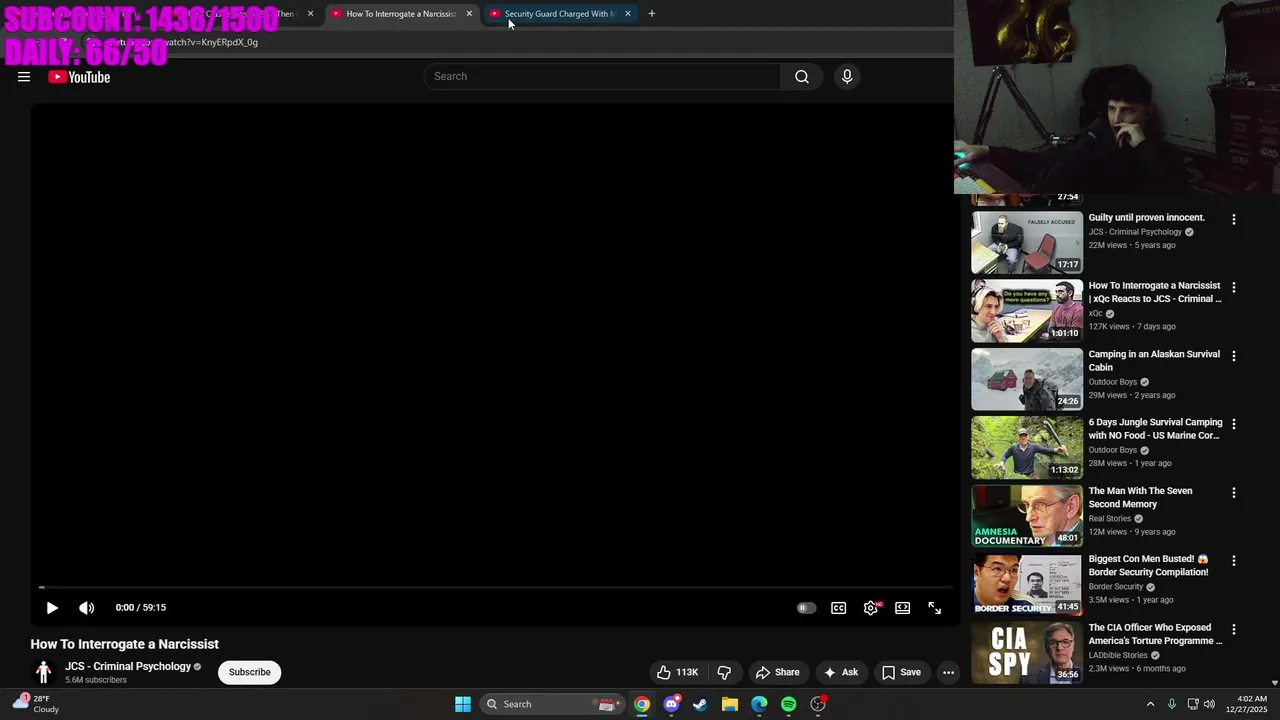Open Steam from taskbar
This screenshot has height=720, width=1280.
coord(700,704)
